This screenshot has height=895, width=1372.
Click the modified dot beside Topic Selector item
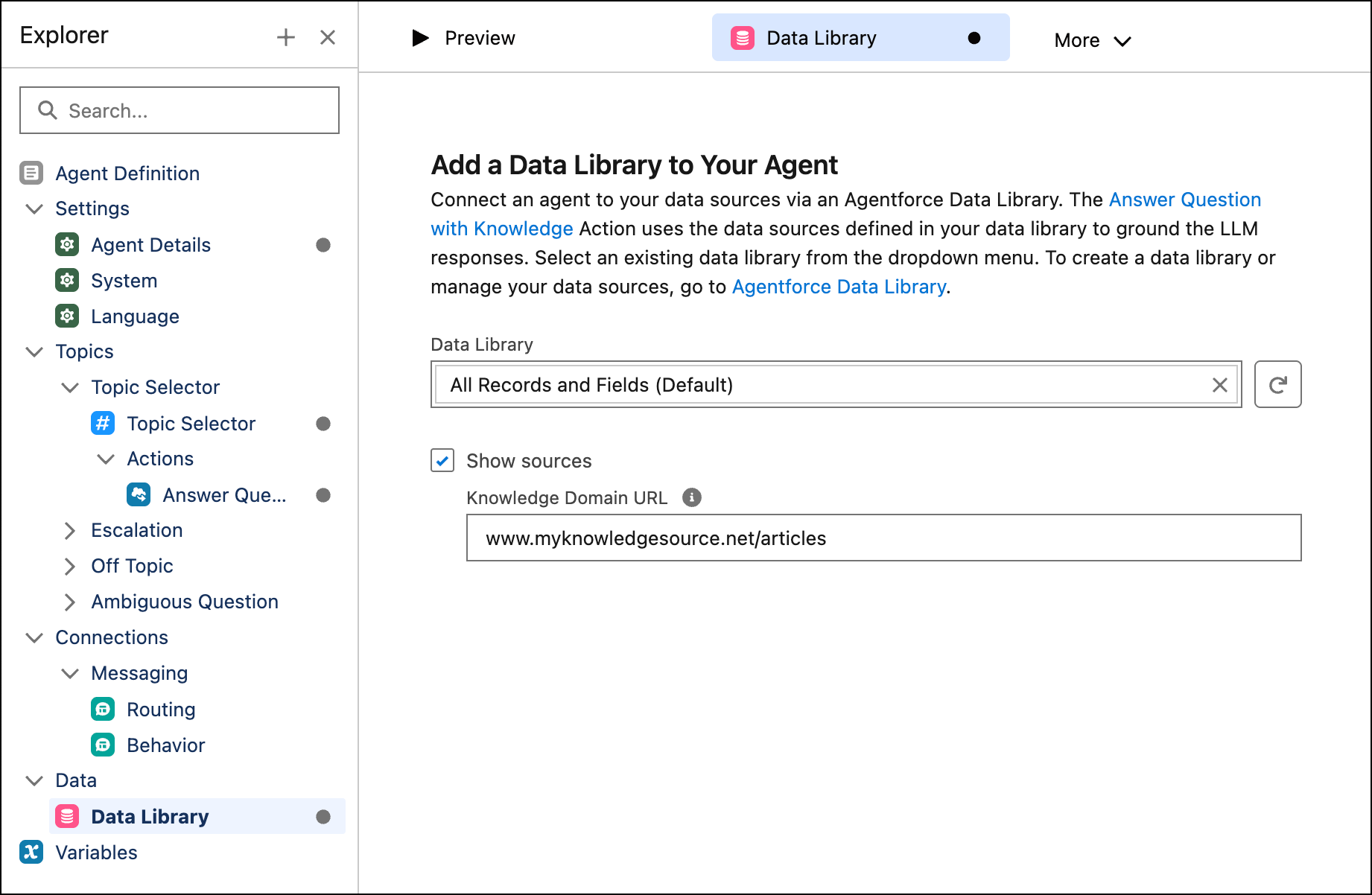(323, 424)
